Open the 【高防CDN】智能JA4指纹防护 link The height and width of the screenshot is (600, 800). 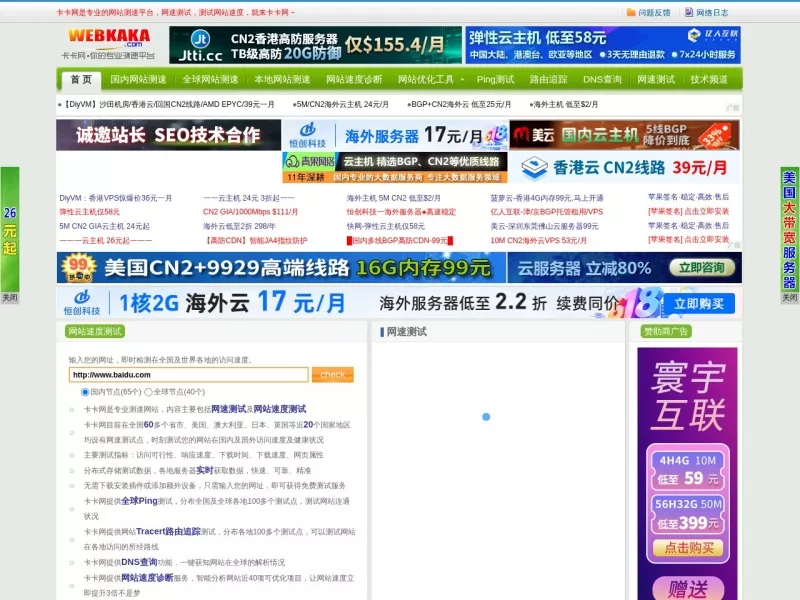click(256, 240)
